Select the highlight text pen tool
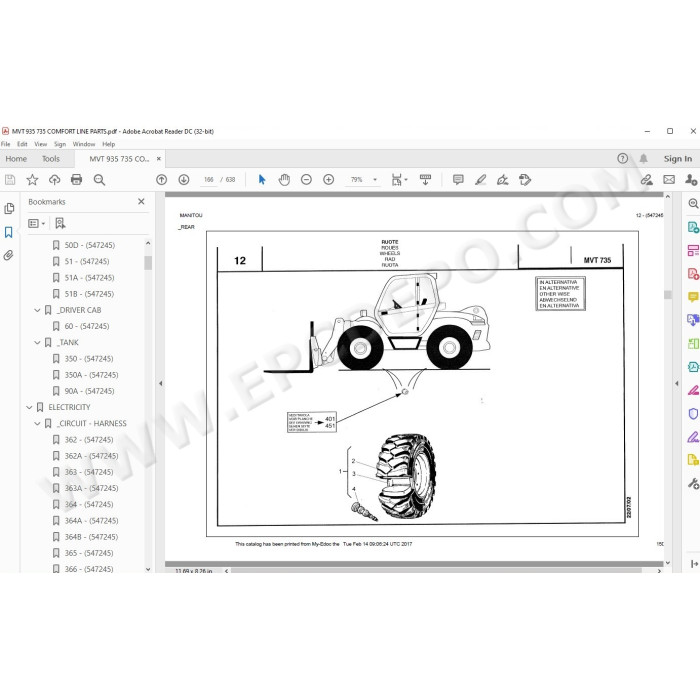Viewport: 700px width, 700px height. click(x=480, y=180)
